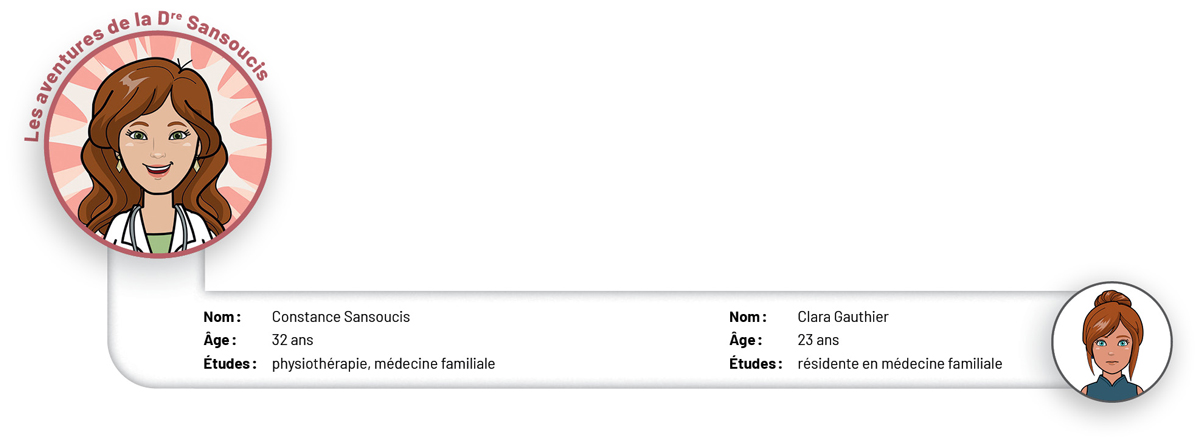Click Clara's hair bun in avatar
Viewport: 1200px width, 442px height.
pyautogui.click(x=1112, y=299)
